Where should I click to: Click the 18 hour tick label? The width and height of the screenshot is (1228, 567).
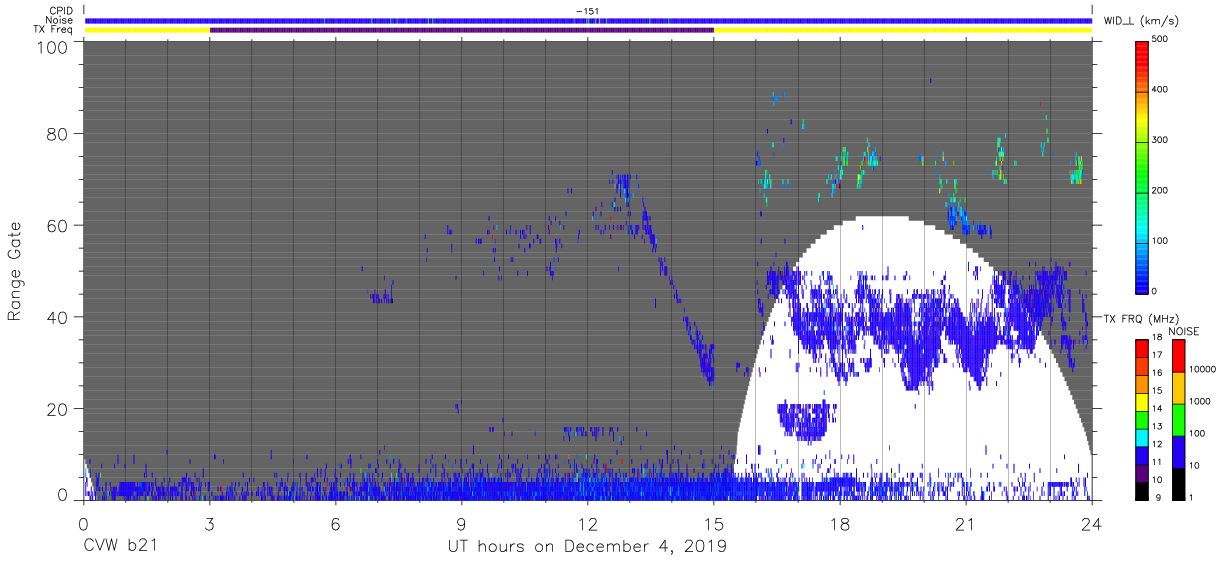tap(839, 522)
